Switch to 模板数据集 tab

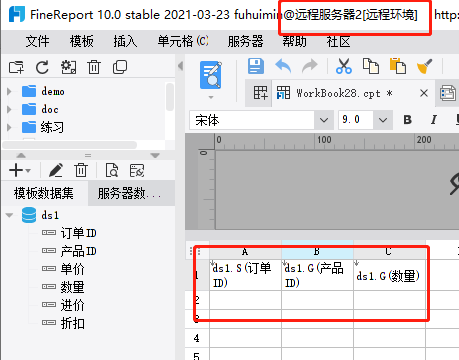coord(44,193)
